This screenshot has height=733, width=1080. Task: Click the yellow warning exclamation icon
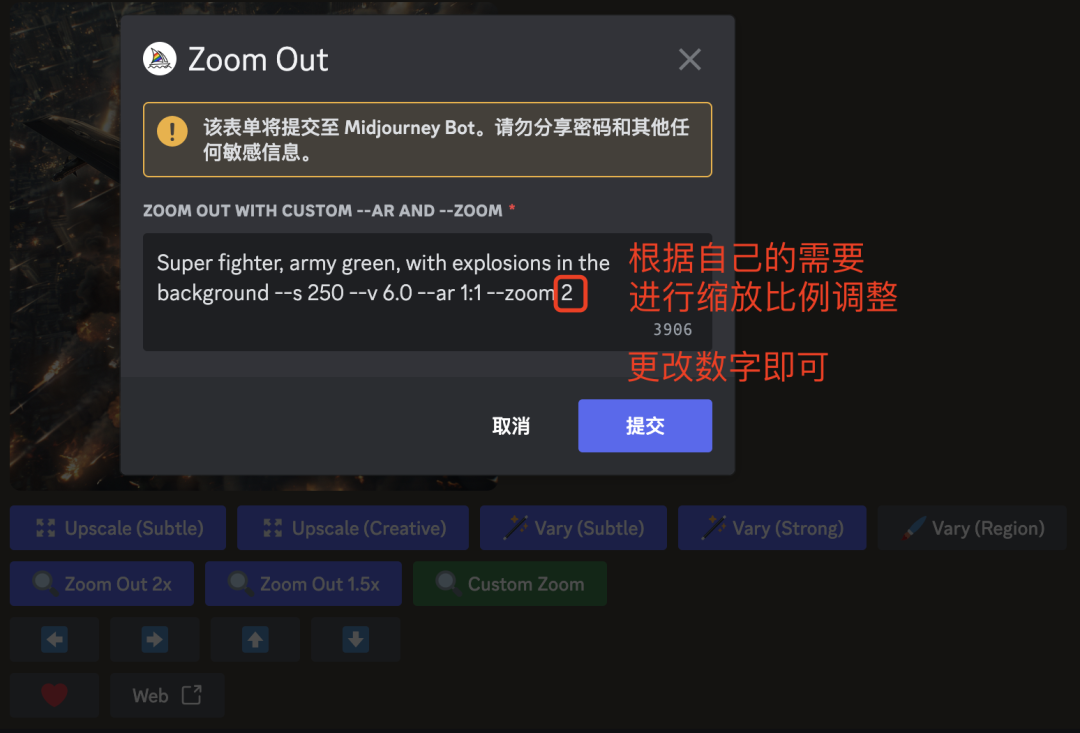pyautogui.click(x=172, y=131)
